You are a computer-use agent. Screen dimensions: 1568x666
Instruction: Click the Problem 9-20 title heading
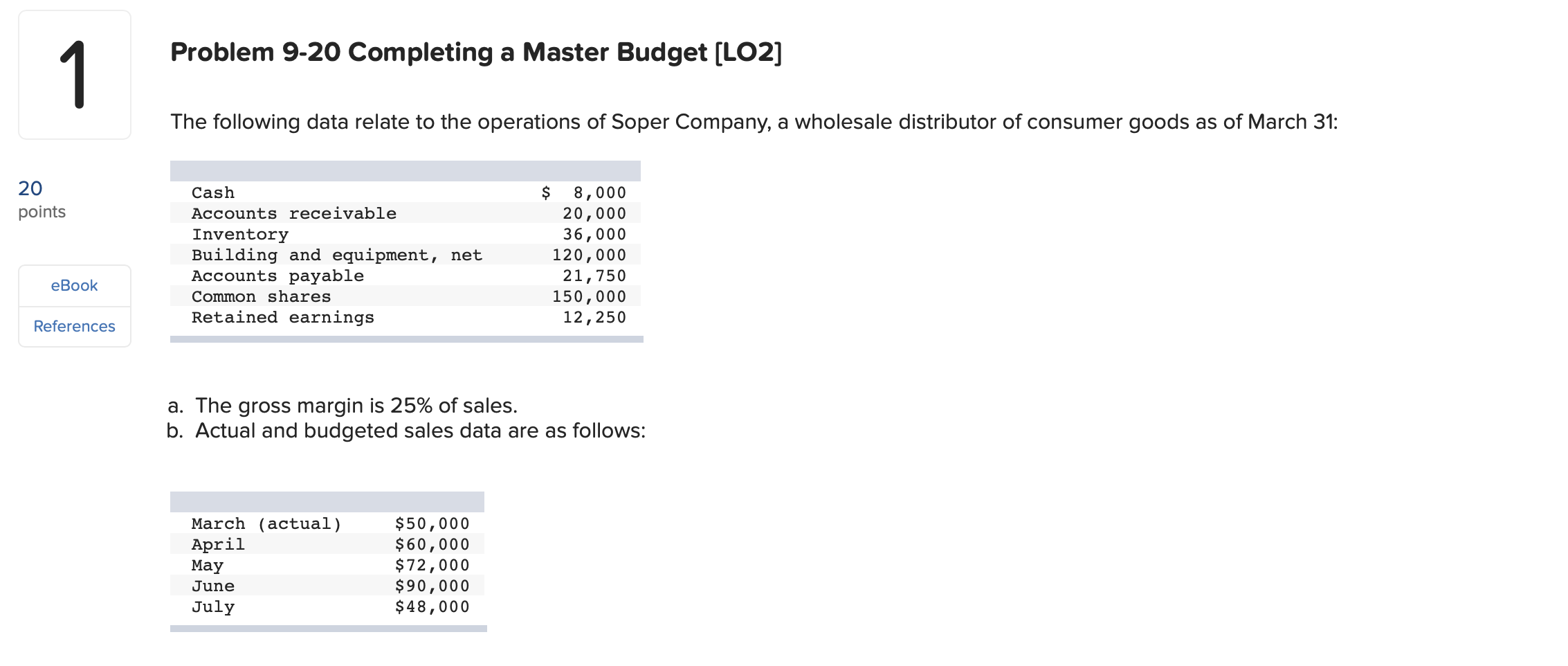click(x=475, y=51)
